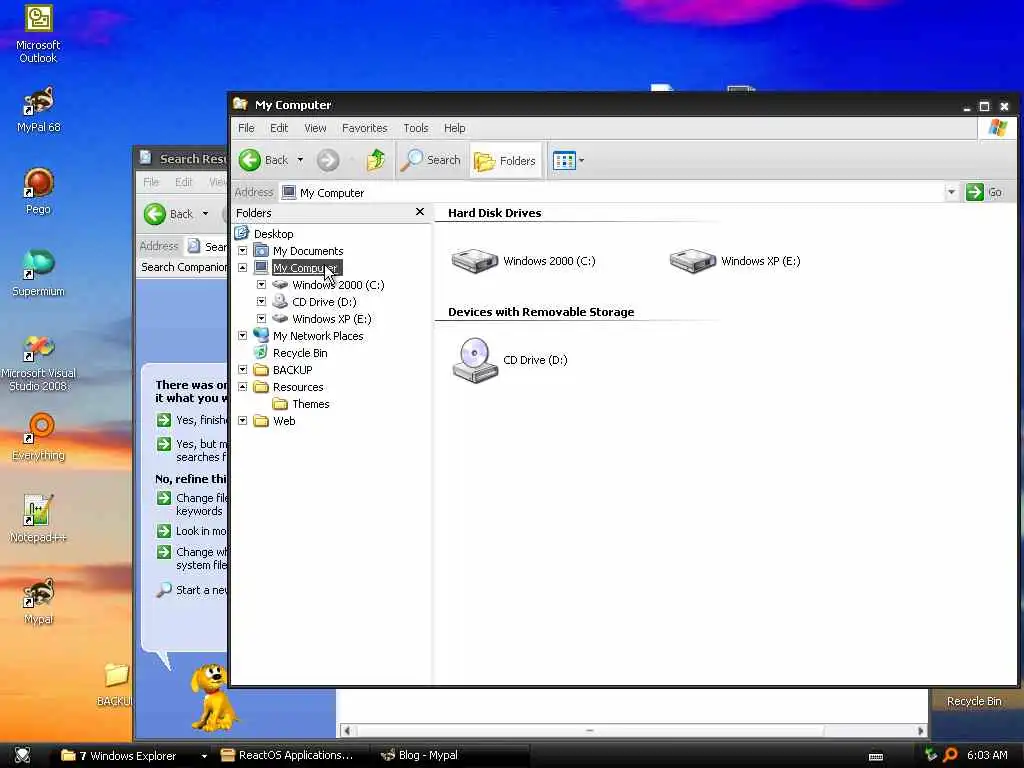Viewport: 1024px width, 768px height.
Task: Open the Start button on taskbar
Action: pos(22,755)
